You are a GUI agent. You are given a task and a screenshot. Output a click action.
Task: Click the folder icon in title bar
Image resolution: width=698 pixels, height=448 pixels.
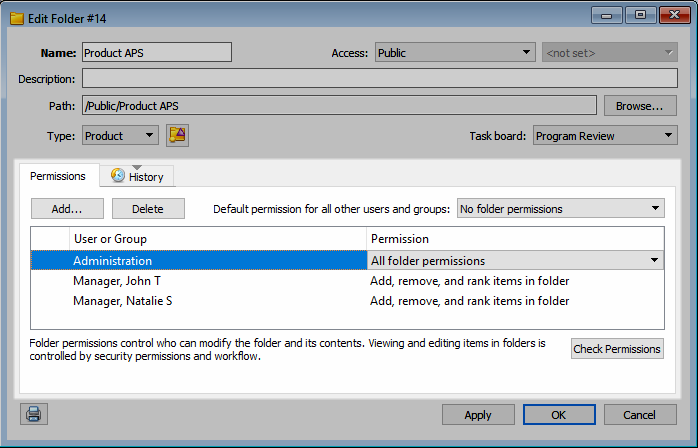(17, 16)
